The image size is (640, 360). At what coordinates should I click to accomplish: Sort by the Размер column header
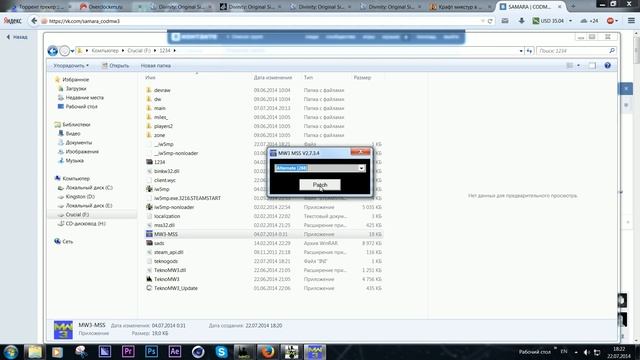pos(362,77)
